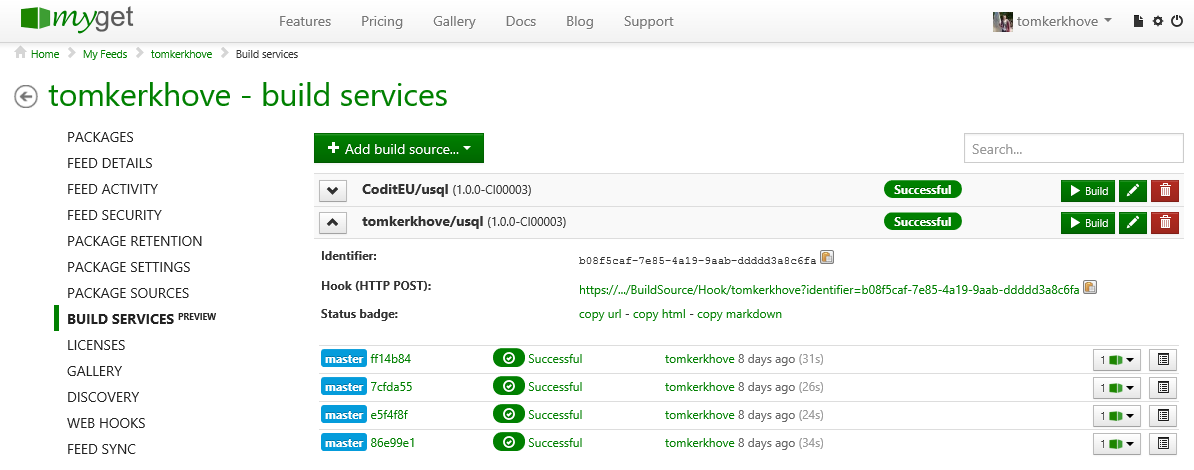Select FEED DETAILS in the sidebar
Screen dimensions: 1194x470
(110, 163)
